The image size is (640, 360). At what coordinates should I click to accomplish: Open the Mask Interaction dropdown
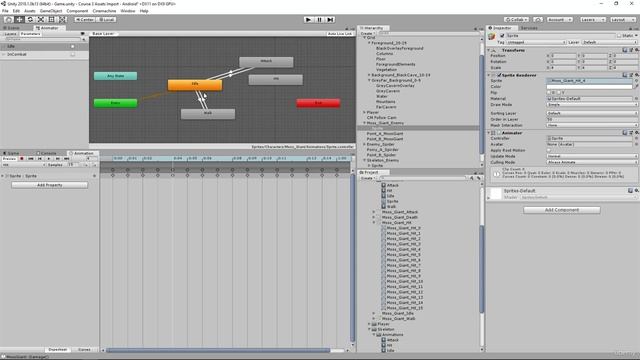pos(592,125)
